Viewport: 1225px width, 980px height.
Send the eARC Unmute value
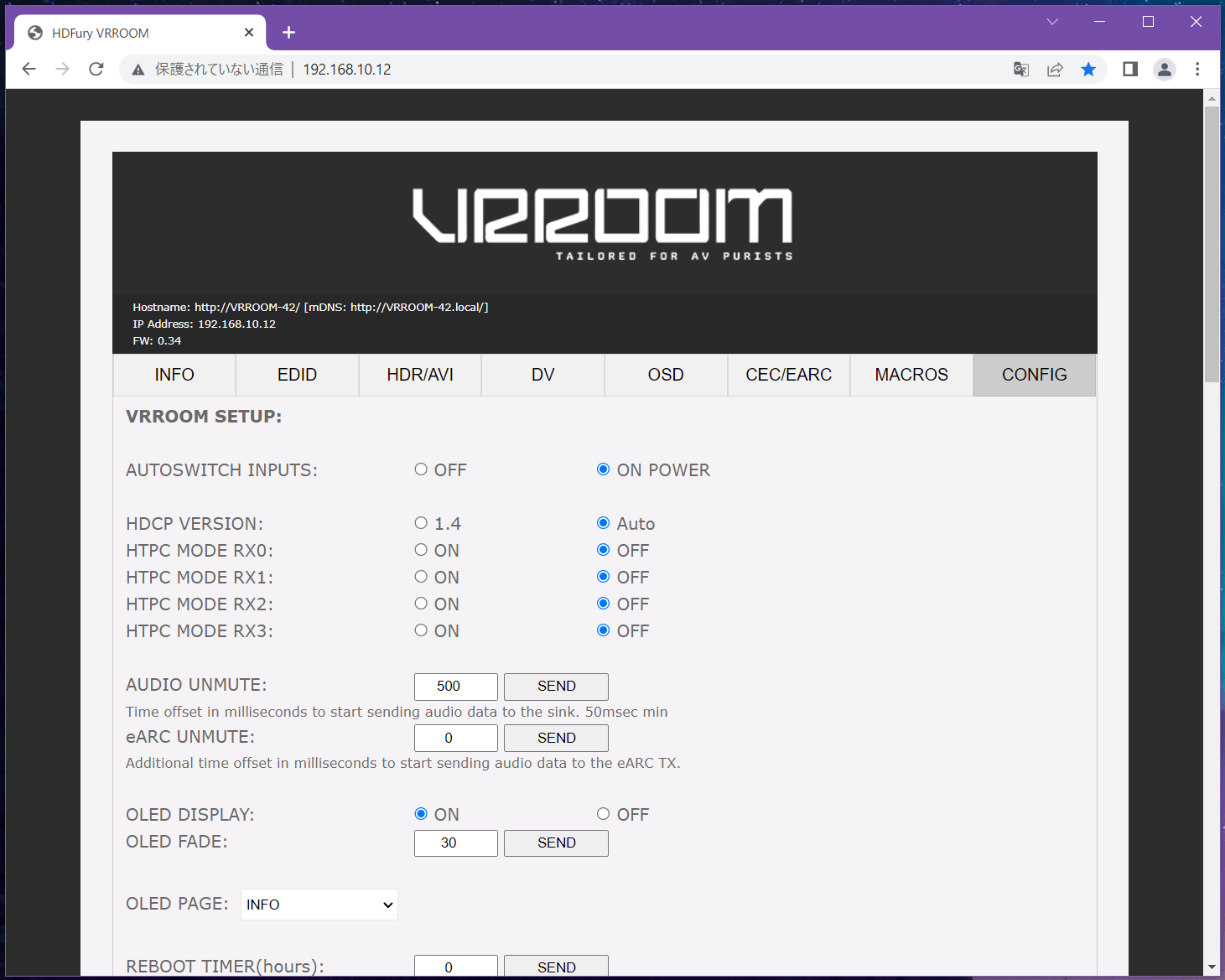tap(556, 739)
